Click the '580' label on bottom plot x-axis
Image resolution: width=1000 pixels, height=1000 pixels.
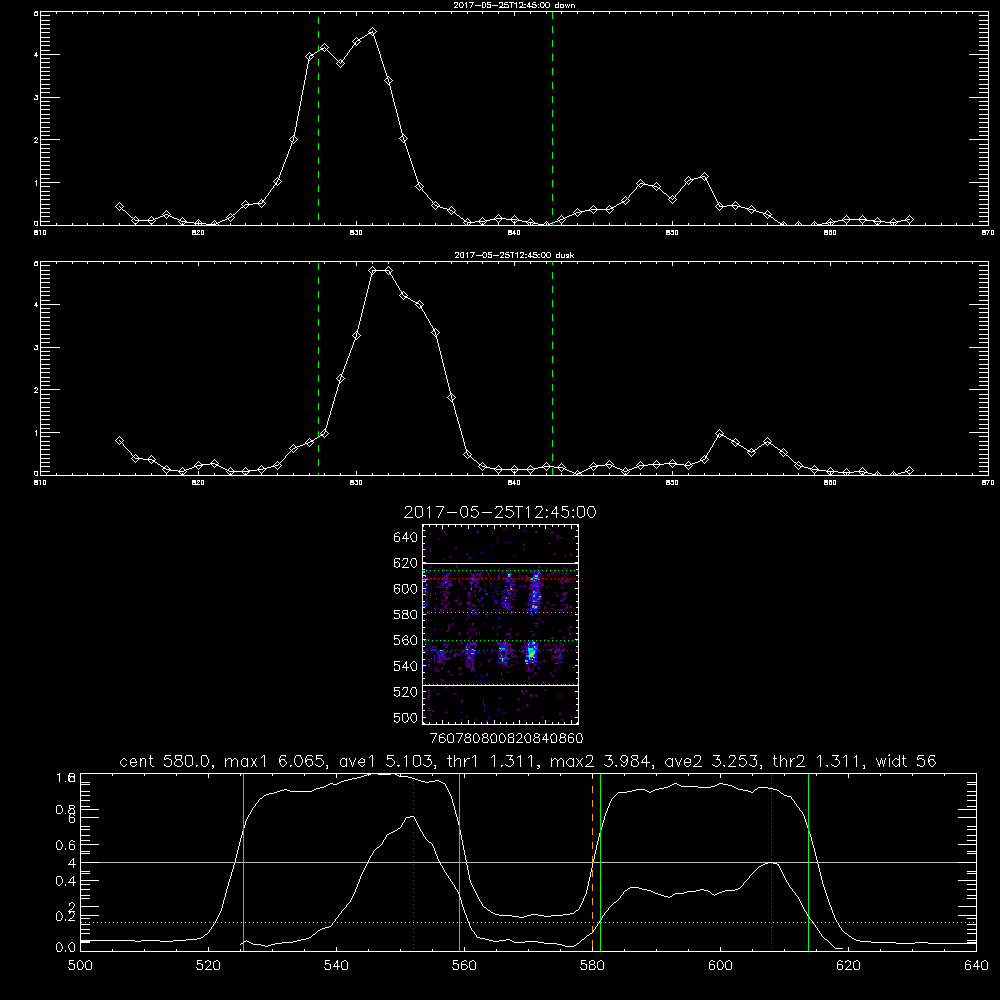(592, 966)
